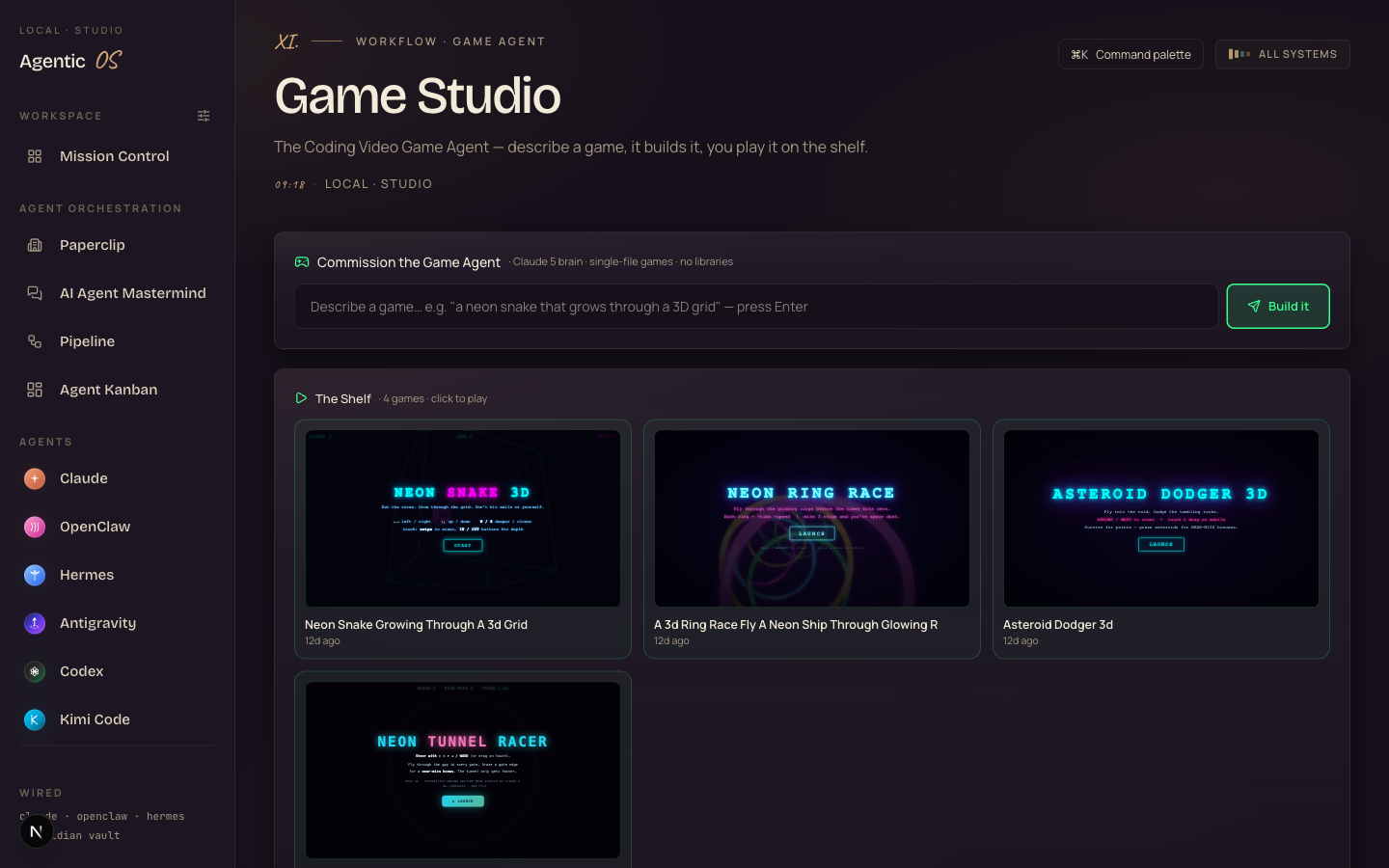
Task: Open Mission Control in the workspace
Action: click(118, 156)
